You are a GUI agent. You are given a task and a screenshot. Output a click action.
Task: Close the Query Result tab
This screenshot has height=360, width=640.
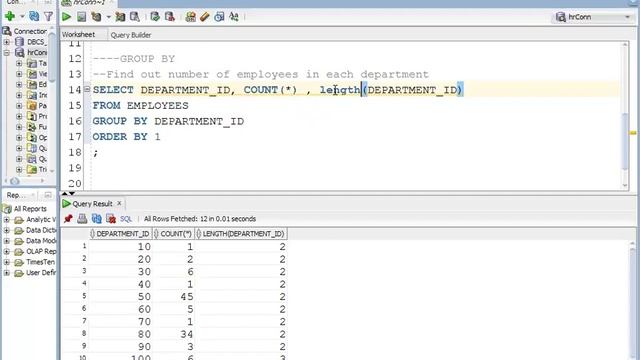[119, 203]
